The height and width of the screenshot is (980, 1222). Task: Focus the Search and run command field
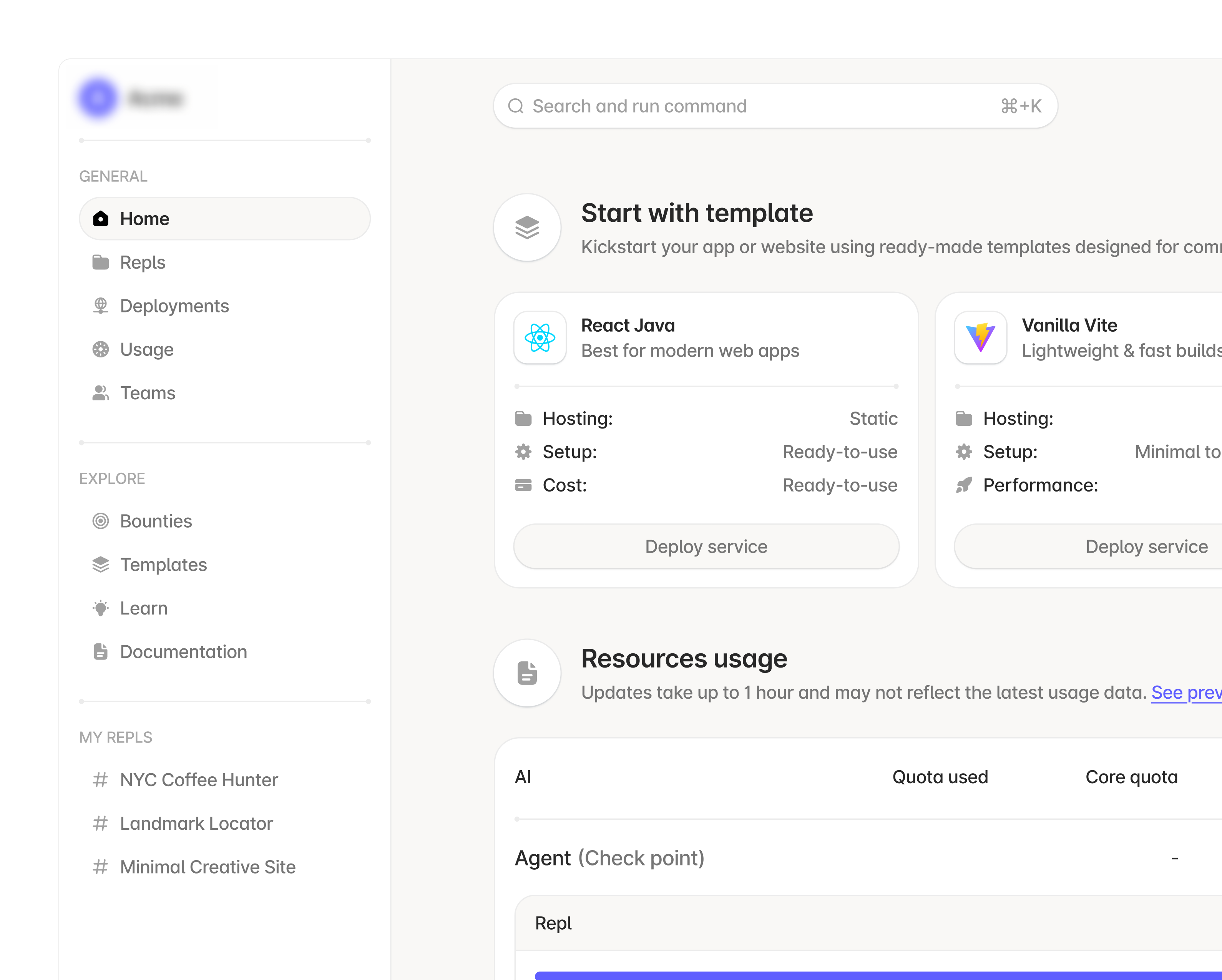click(x=775, y=106)
